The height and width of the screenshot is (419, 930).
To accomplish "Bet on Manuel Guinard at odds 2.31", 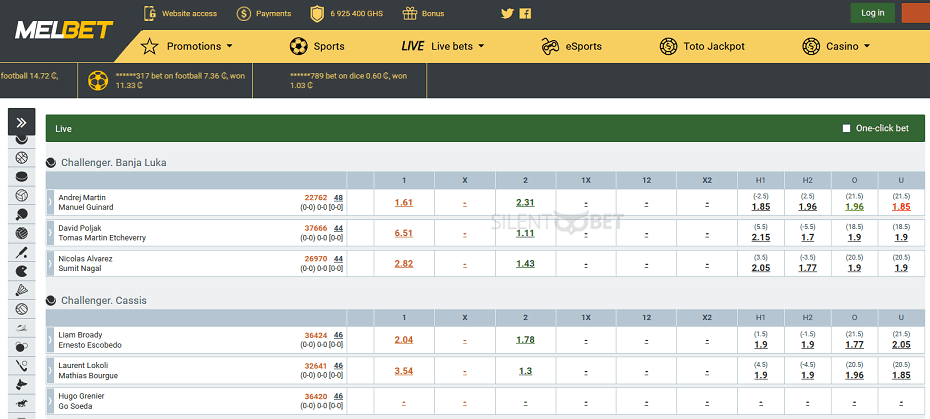I will click(x=525, y=202).
